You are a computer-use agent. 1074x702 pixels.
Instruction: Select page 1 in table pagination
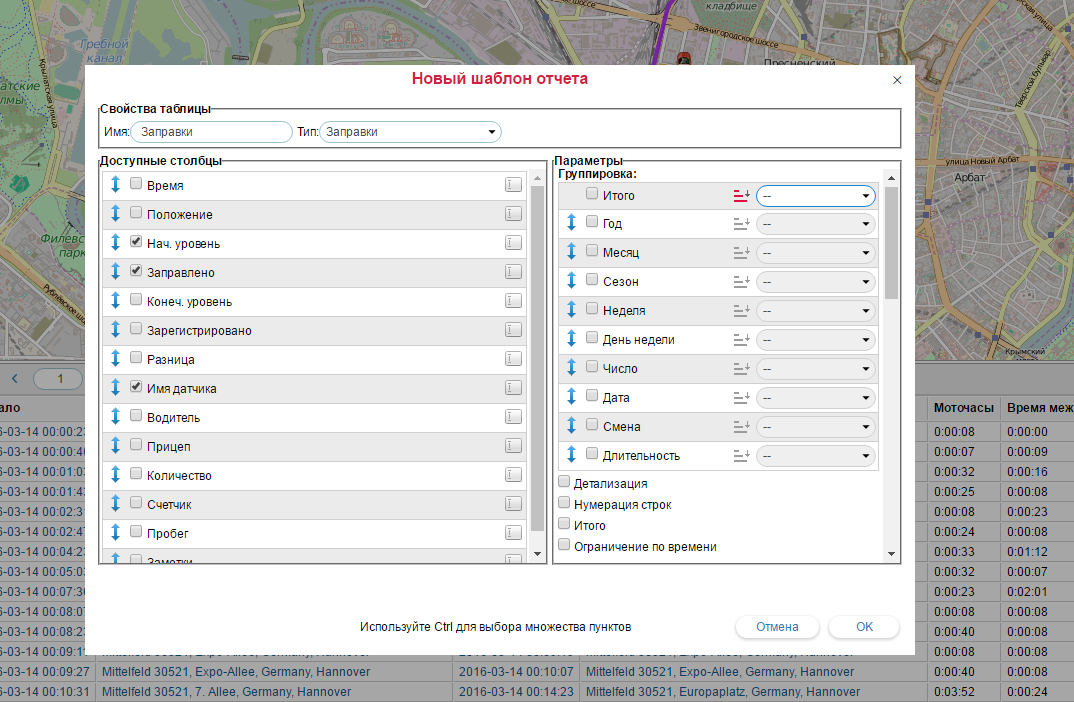(61, 379)
